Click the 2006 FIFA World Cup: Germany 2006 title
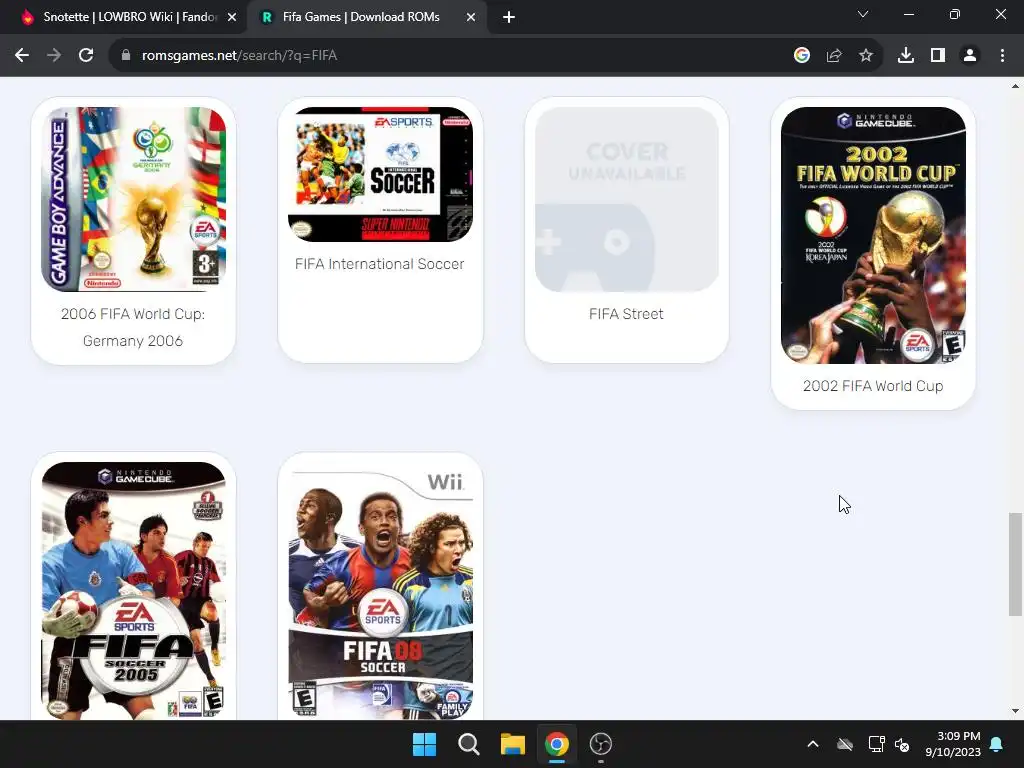1024x768 pixels. click(x=133, y=327)
